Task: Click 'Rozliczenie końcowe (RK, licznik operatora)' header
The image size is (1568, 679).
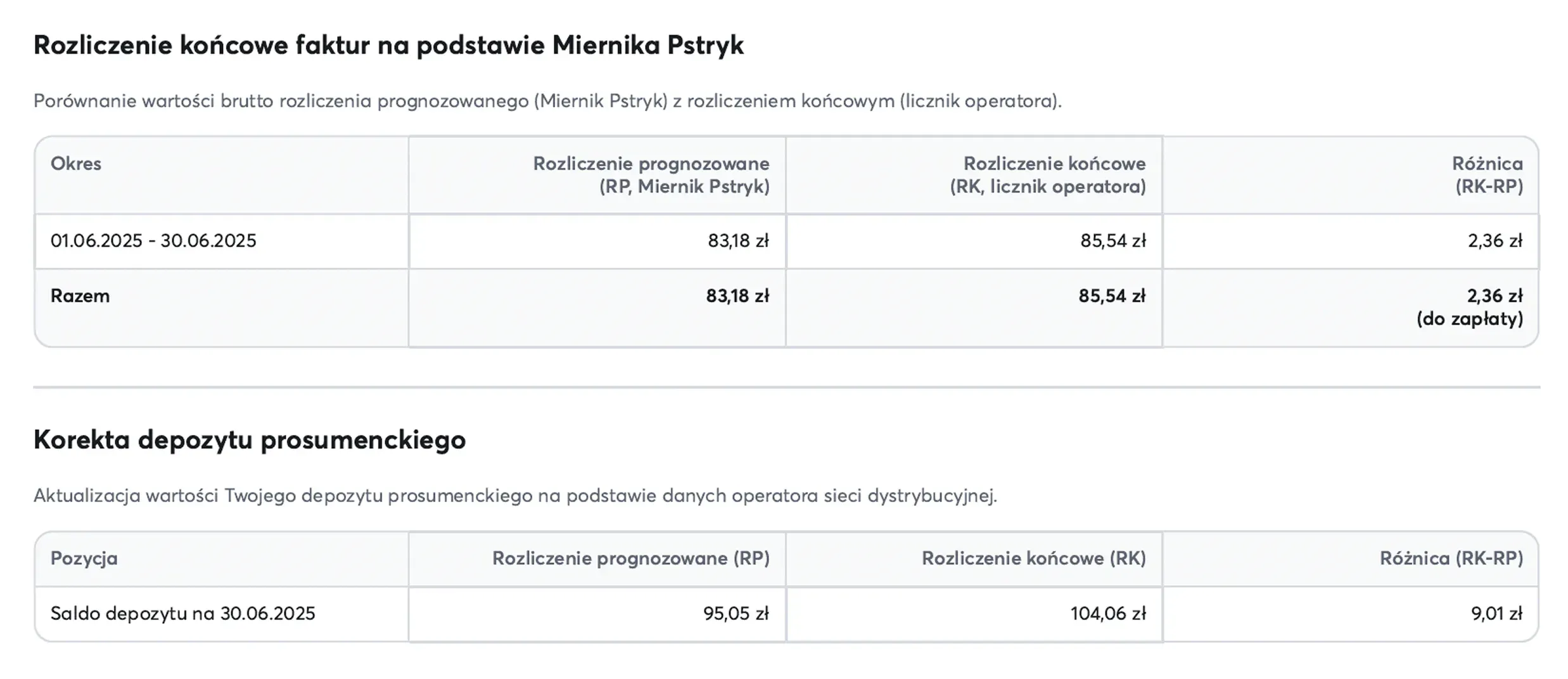Action: [1048, 175]
